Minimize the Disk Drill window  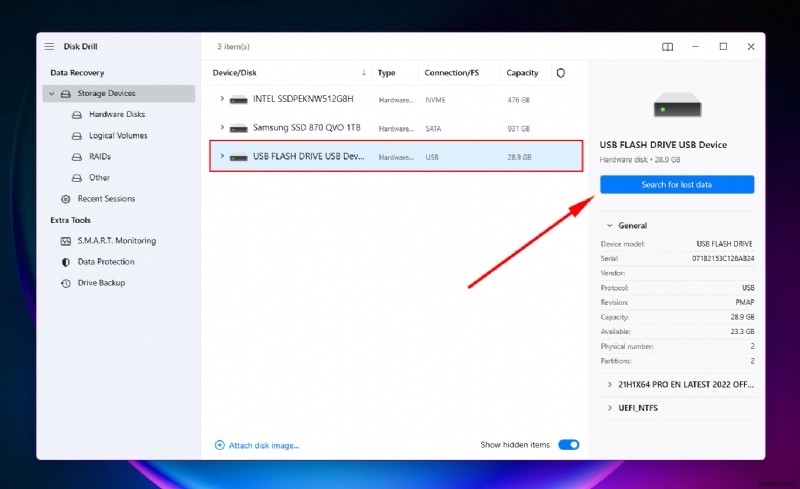695,46
